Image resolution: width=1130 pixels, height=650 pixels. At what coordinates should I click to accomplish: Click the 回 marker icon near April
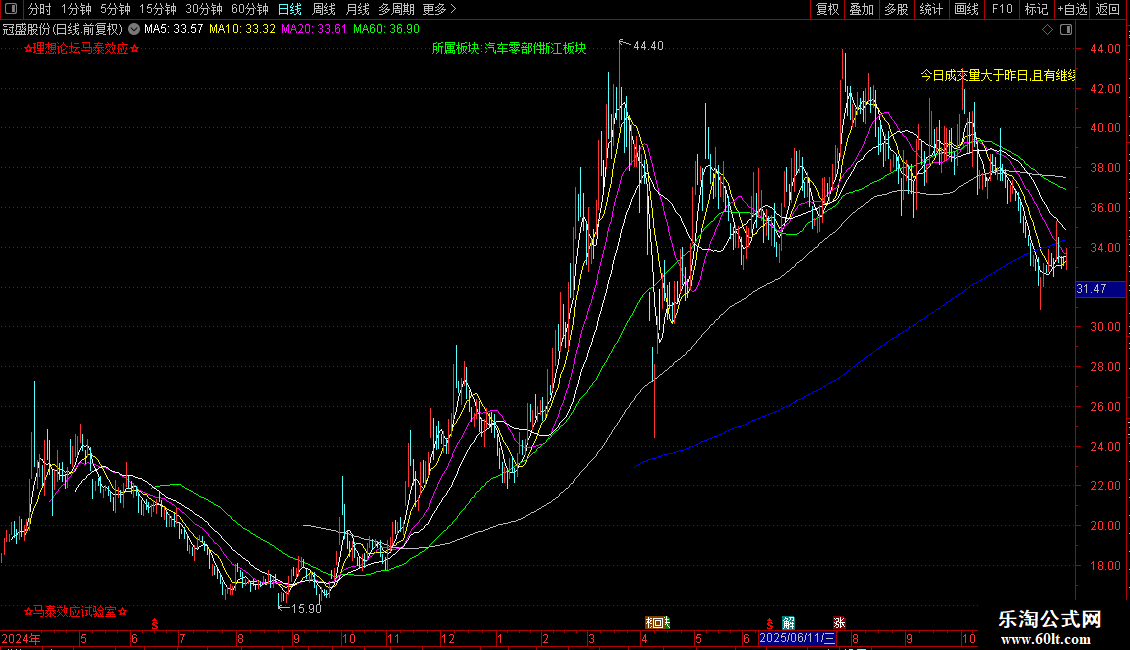tap(658, 622)
